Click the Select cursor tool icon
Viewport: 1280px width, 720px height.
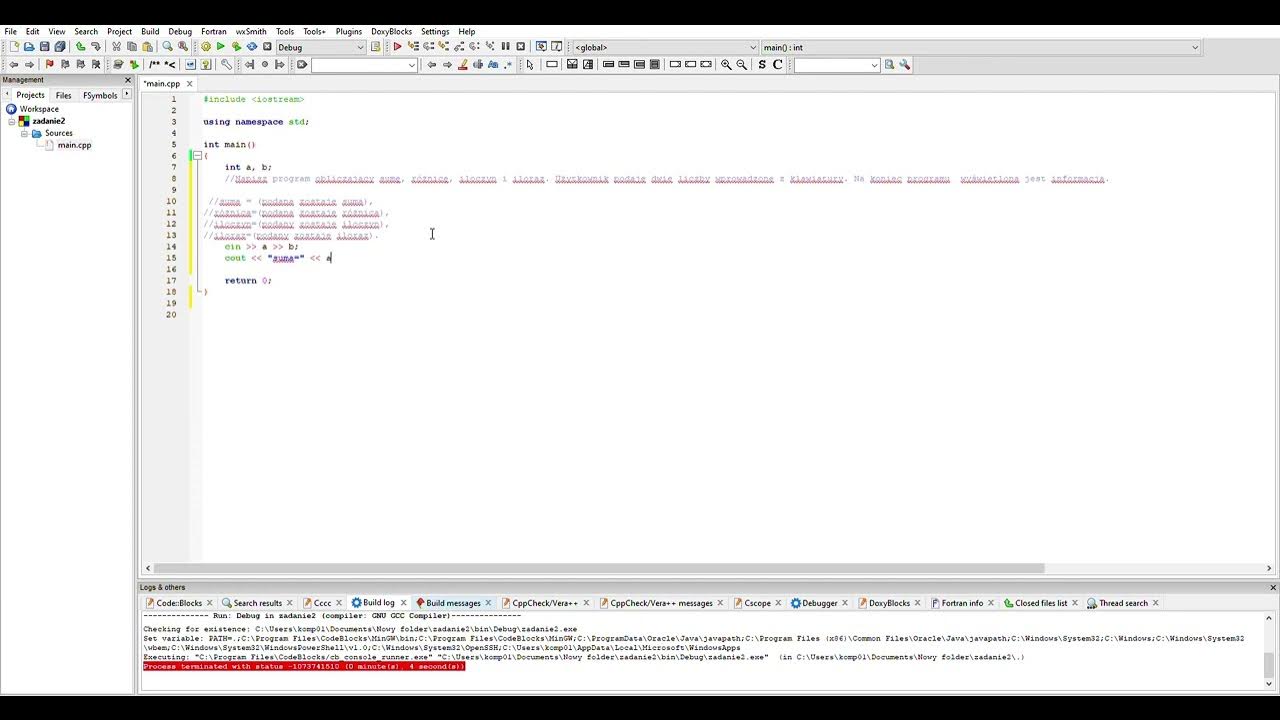(x=530, y=65)
